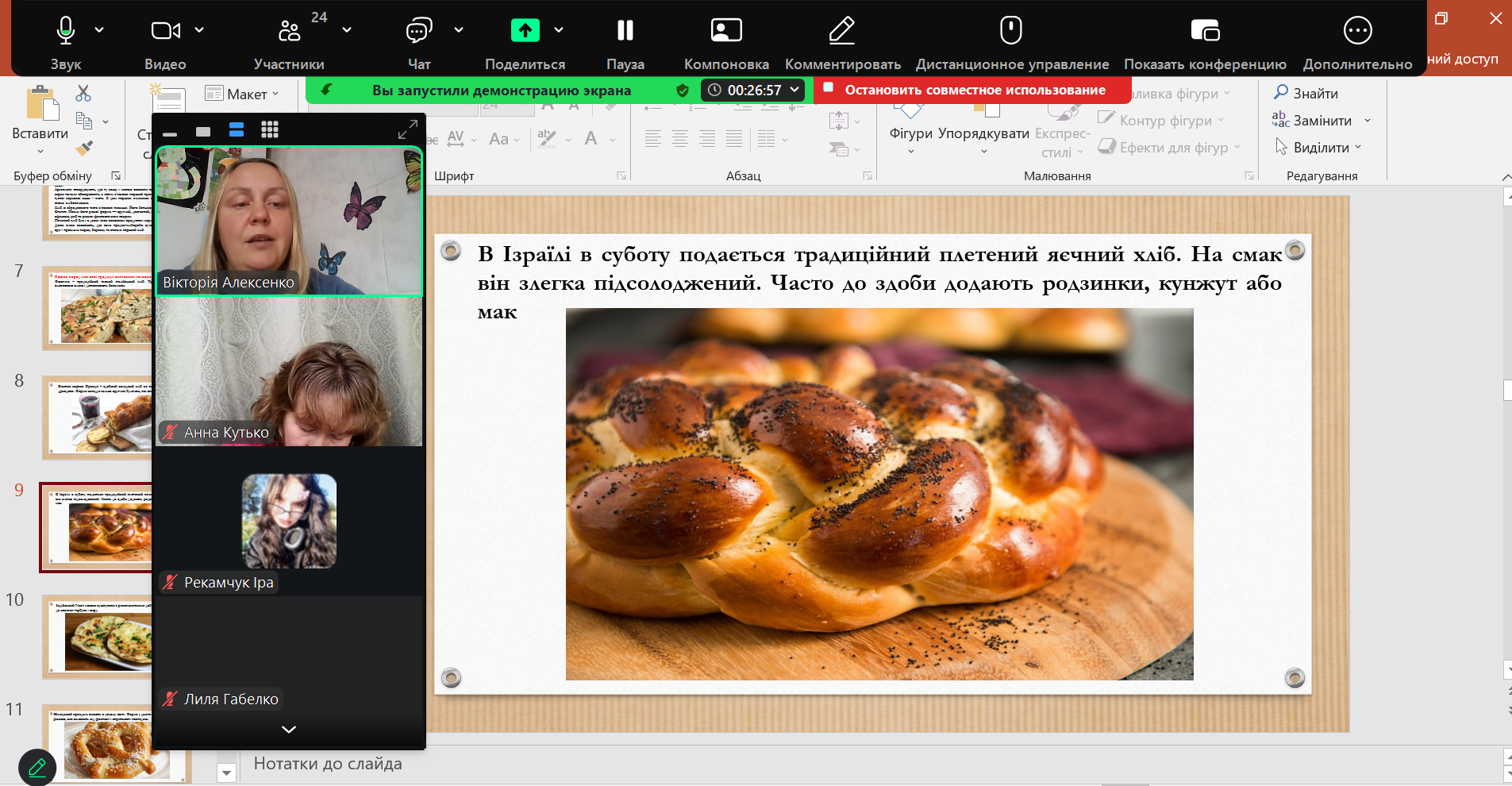Switch video panel to grid view

point(270,130)
